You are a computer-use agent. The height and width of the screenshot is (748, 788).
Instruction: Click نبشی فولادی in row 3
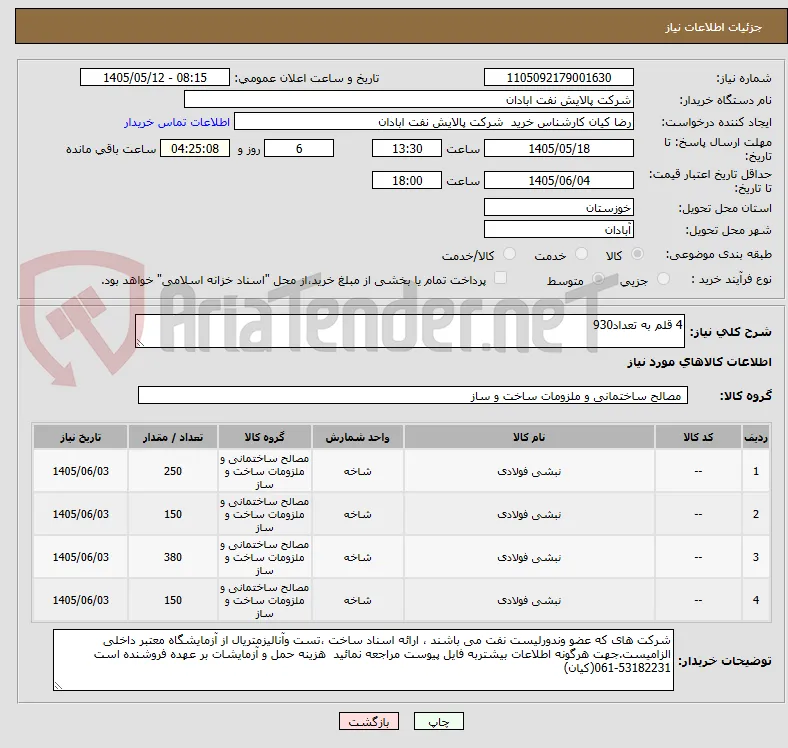pos(529,557)
